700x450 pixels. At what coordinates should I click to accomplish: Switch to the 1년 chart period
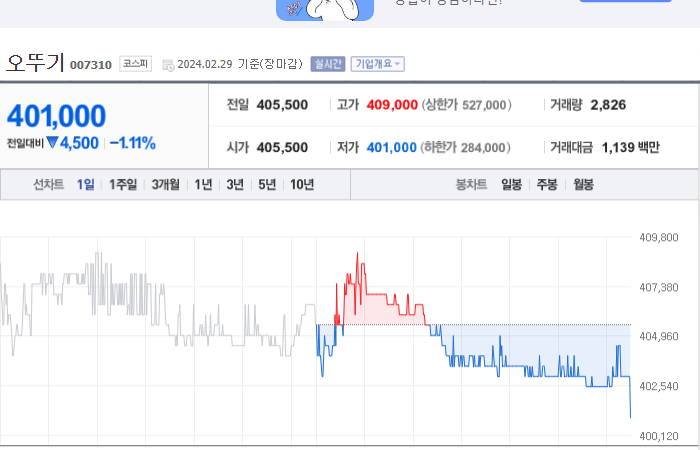[203, 184]
